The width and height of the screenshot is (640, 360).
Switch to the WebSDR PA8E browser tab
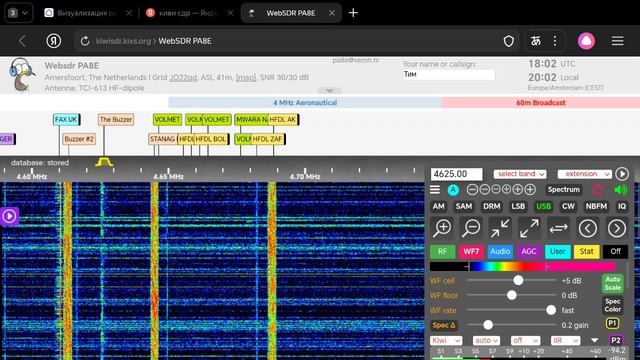click(x=291, y=13)
